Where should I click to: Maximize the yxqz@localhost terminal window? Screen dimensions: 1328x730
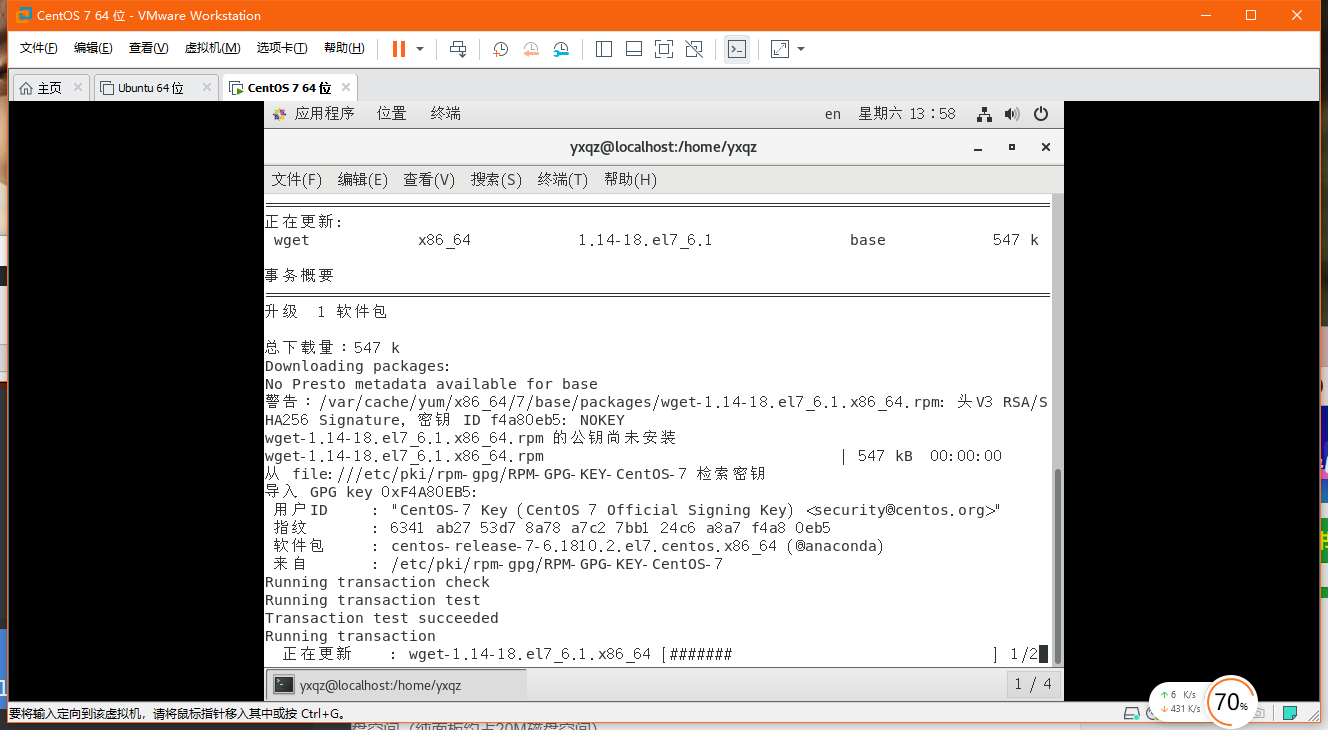(1012, 147)
